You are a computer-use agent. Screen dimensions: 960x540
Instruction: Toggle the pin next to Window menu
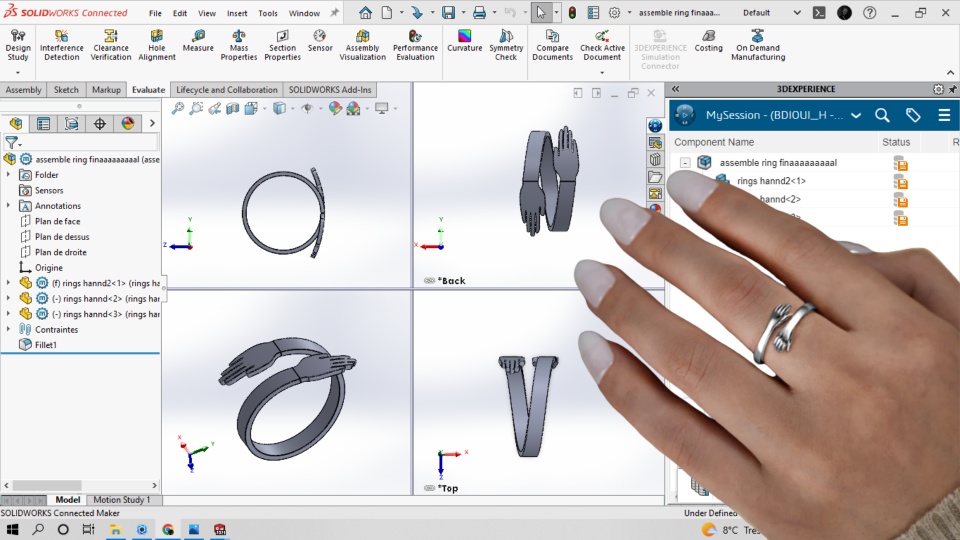(x=334, y=12)
